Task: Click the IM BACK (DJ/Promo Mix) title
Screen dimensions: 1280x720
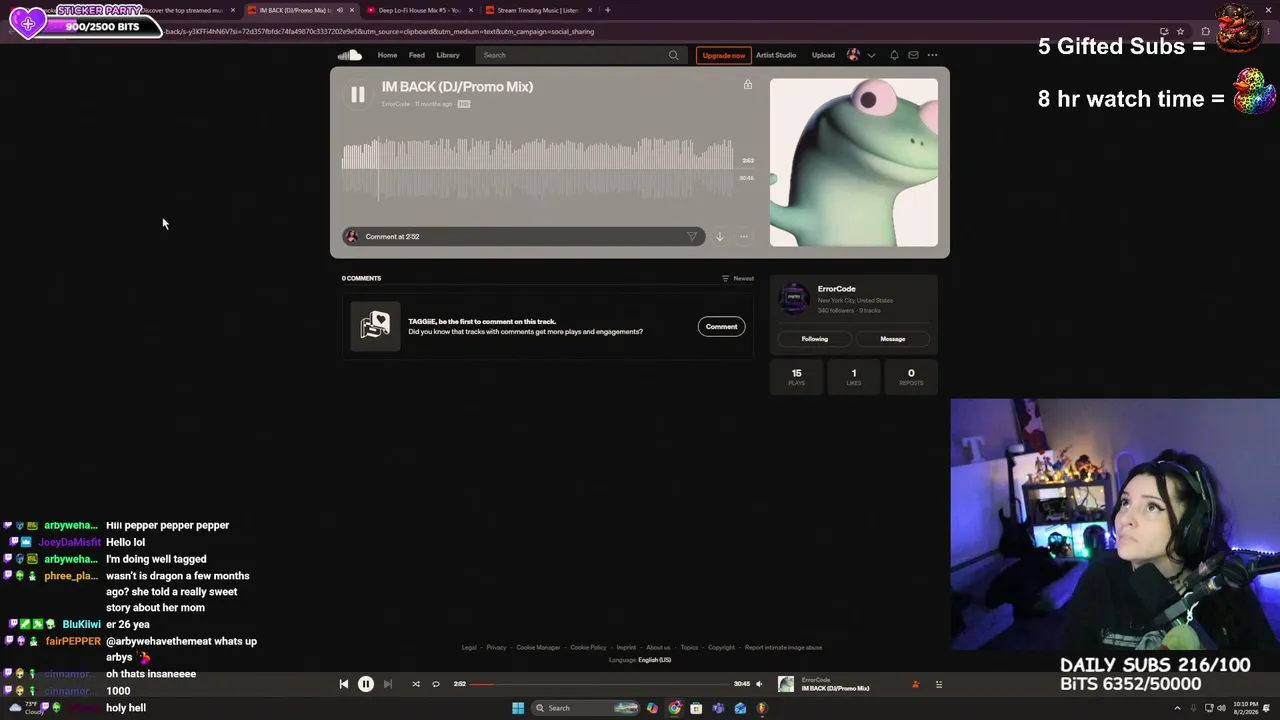Action: [457, 87]
